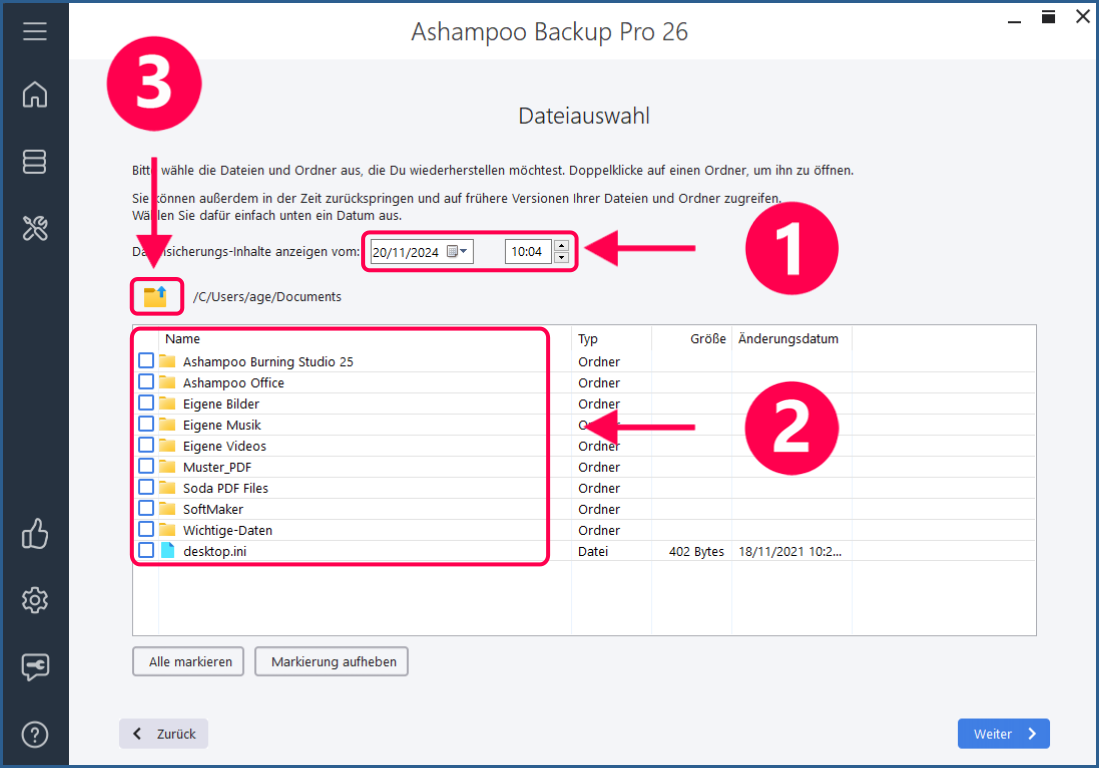
Task: Enable the Eigene Musik checkbox
Action: (146, 423)
